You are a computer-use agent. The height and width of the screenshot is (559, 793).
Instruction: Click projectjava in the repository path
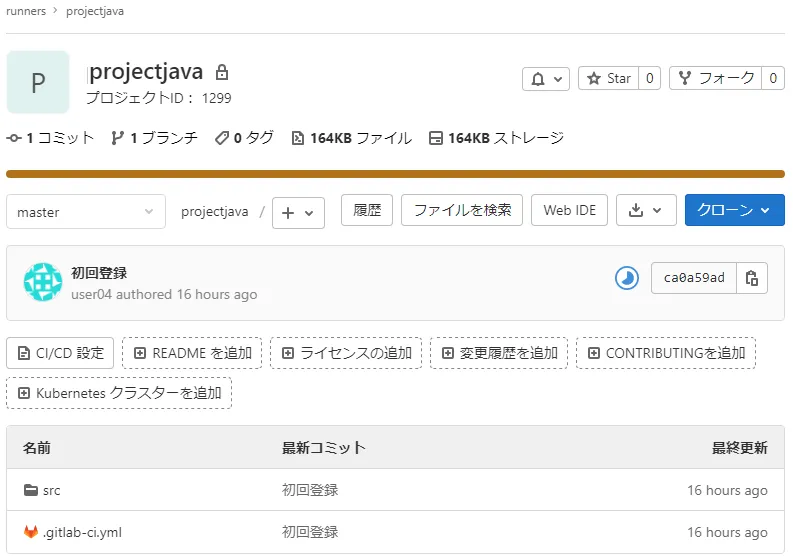[x=214, y=211]
